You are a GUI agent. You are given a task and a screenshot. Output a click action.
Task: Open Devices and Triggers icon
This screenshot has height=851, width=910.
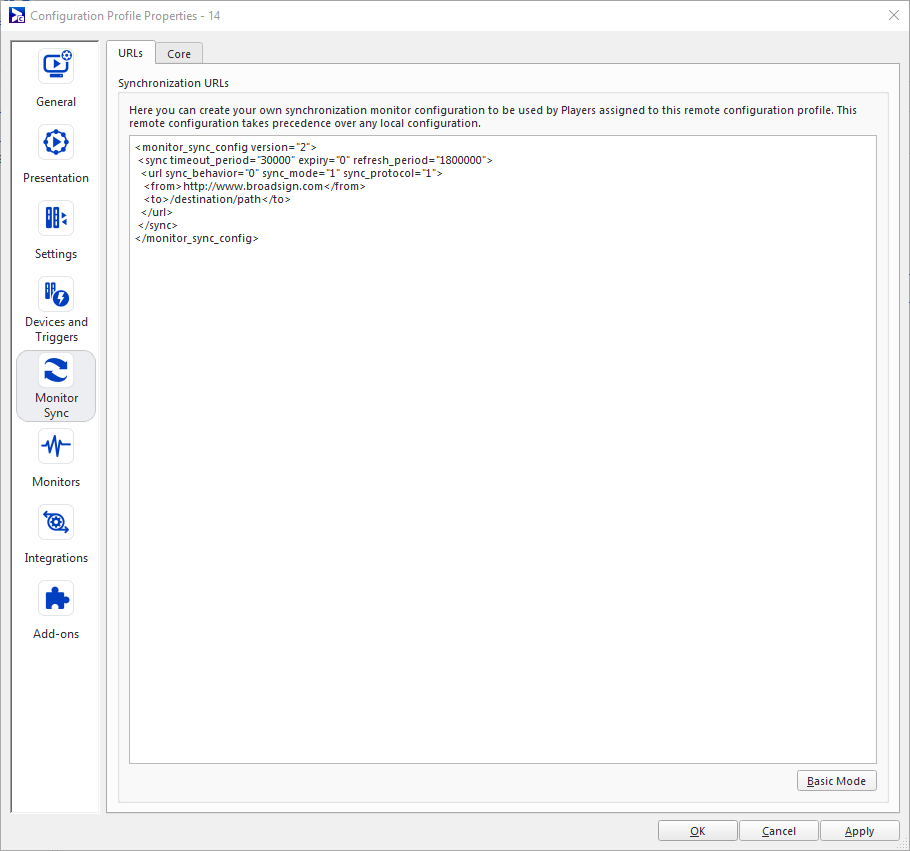click(56, 294)
